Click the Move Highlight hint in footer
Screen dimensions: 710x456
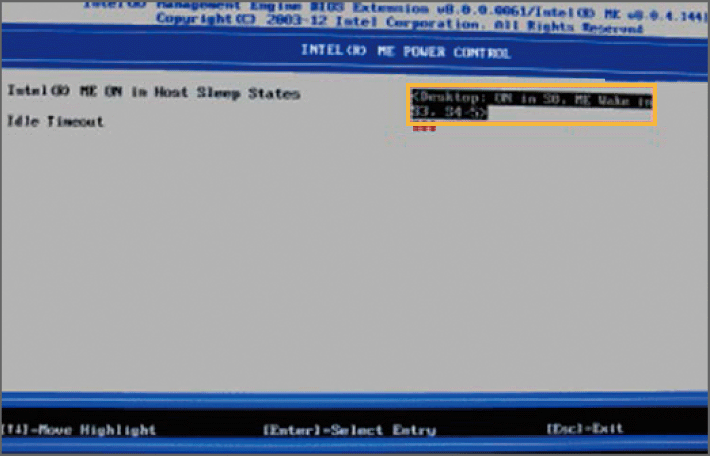(79, 430)
